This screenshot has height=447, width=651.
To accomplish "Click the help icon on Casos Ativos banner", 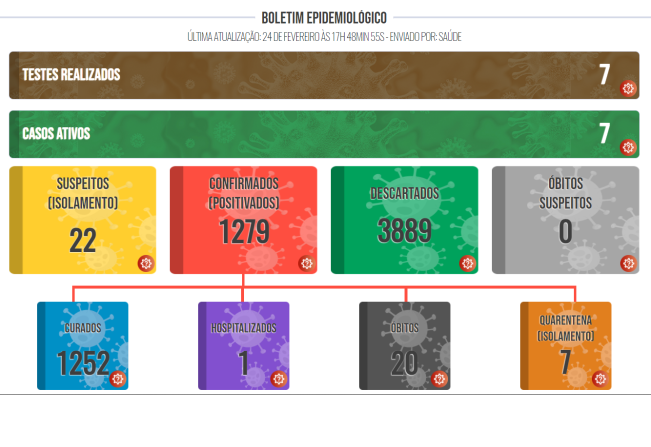I will tap(628, 147).
